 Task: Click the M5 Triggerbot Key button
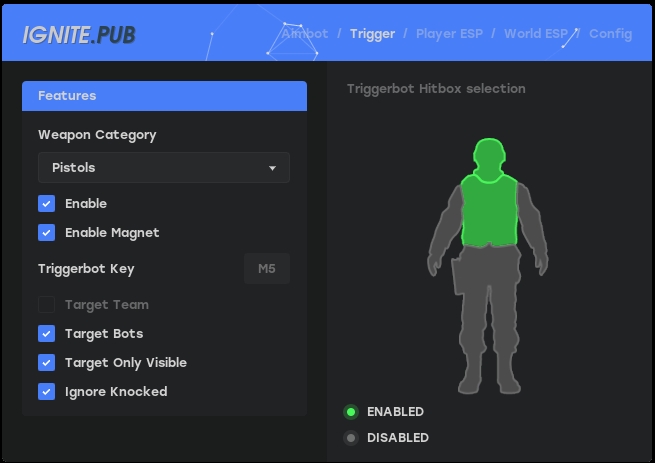pyautogui.click(x=267, y=269)
